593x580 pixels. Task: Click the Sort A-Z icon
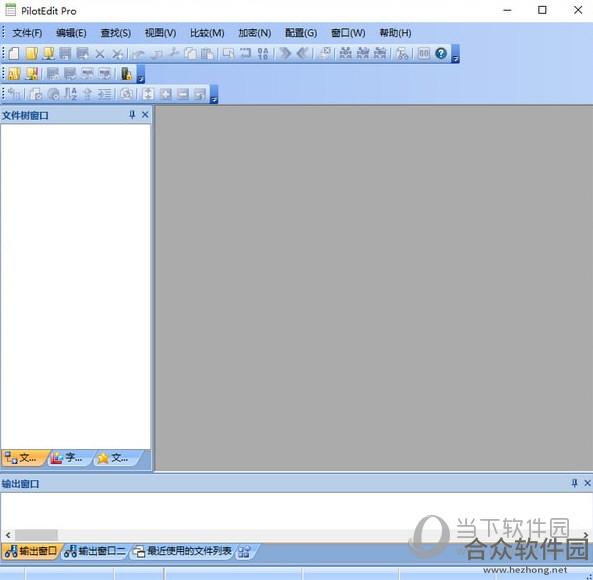point(71,94)
